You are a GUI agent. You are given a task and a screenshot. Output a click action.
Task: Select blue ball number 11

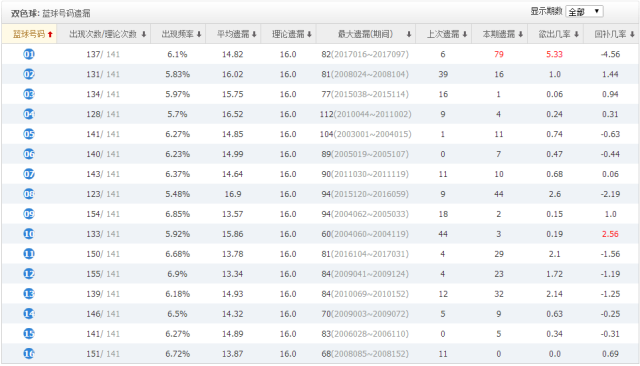coord(29,254)
